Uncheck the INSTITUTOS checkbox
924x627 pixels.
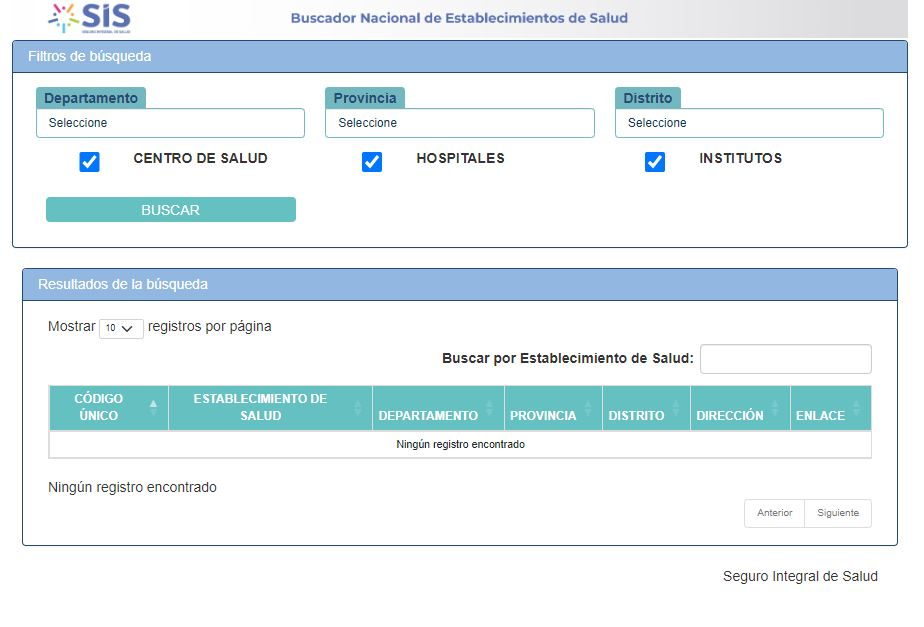[655, 161]
